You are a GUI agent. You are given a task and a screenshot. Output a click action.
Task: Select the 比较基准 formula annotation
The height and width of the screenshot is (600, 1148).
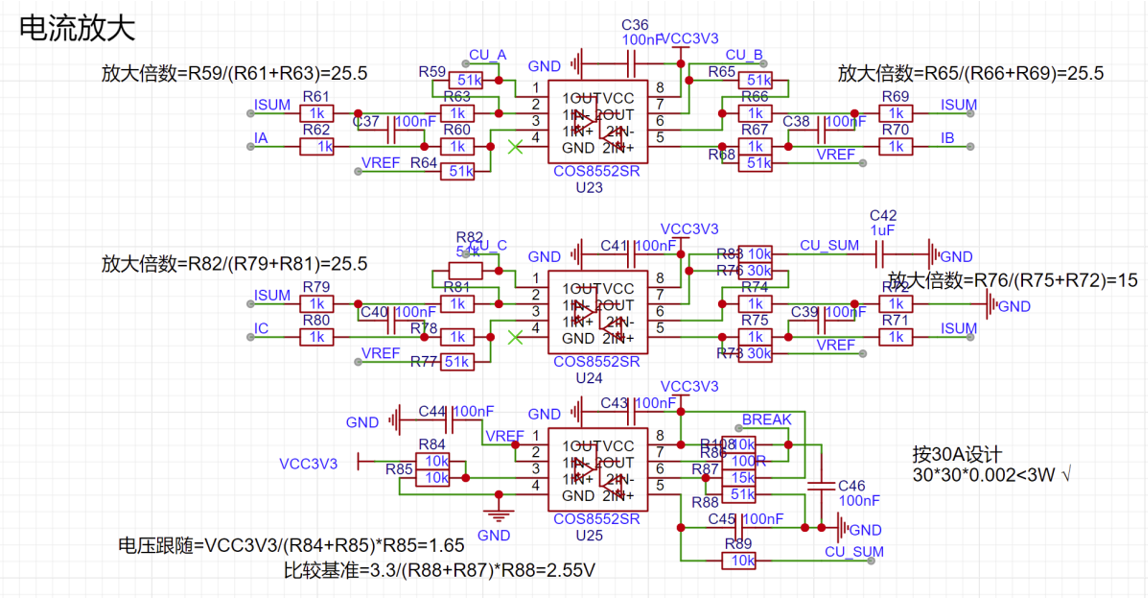pyautogui.click(x=441, y=571)
